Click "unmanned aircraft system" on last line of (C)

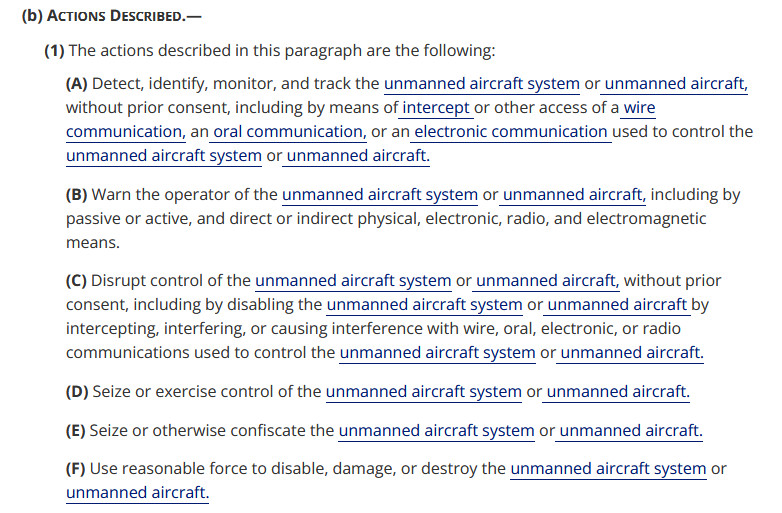coord(437,352)
